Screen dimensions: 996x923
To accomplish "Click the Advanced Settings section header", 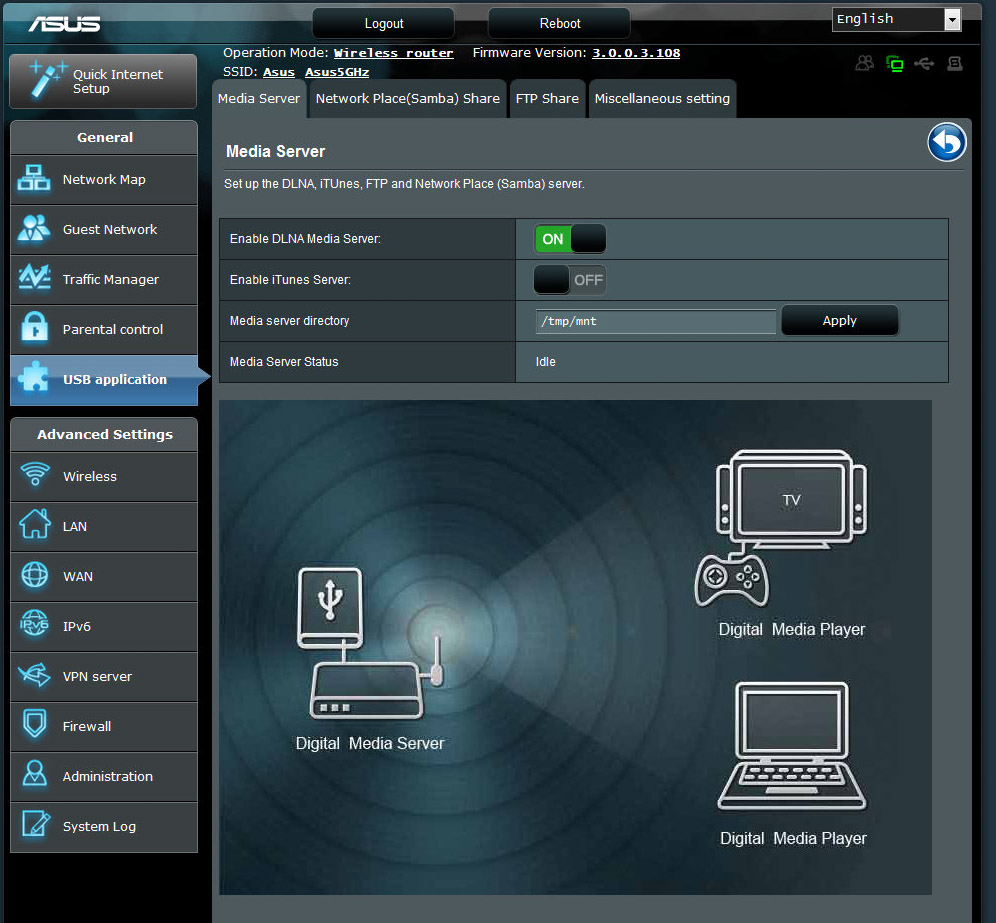I will 104,435.
